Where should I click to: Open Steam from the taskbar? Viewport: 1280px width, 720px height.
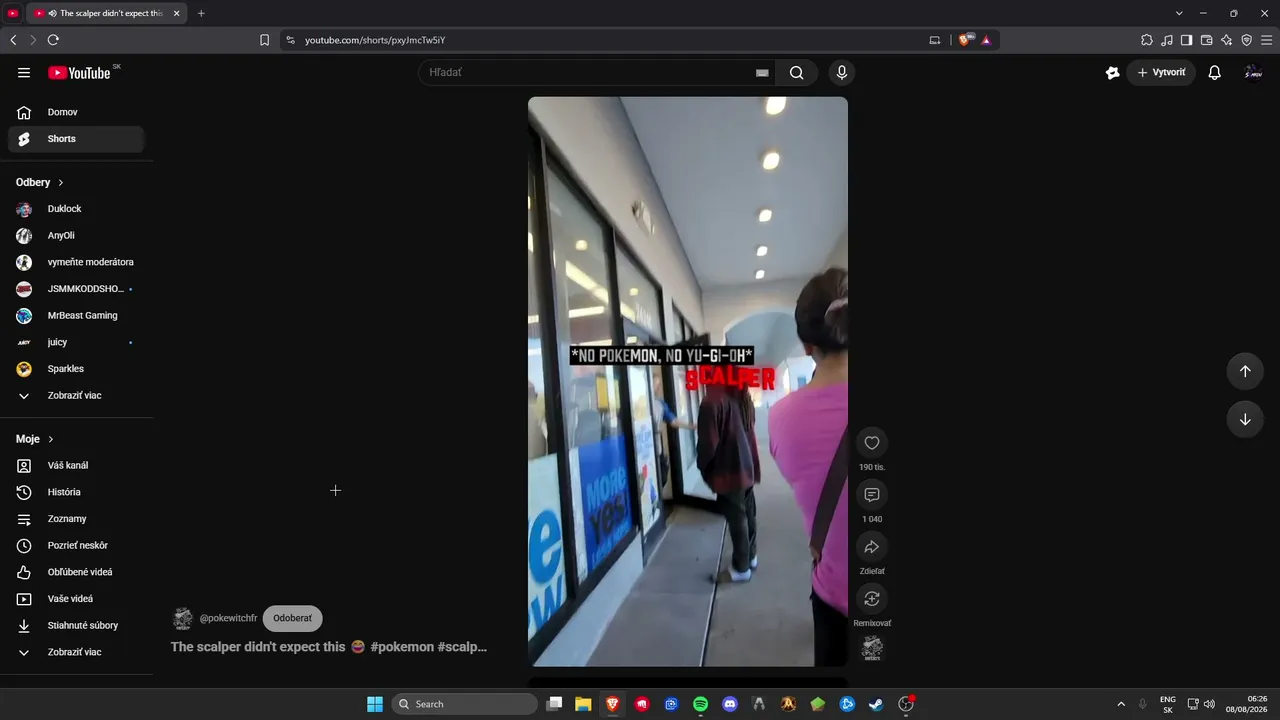(877, 704)
